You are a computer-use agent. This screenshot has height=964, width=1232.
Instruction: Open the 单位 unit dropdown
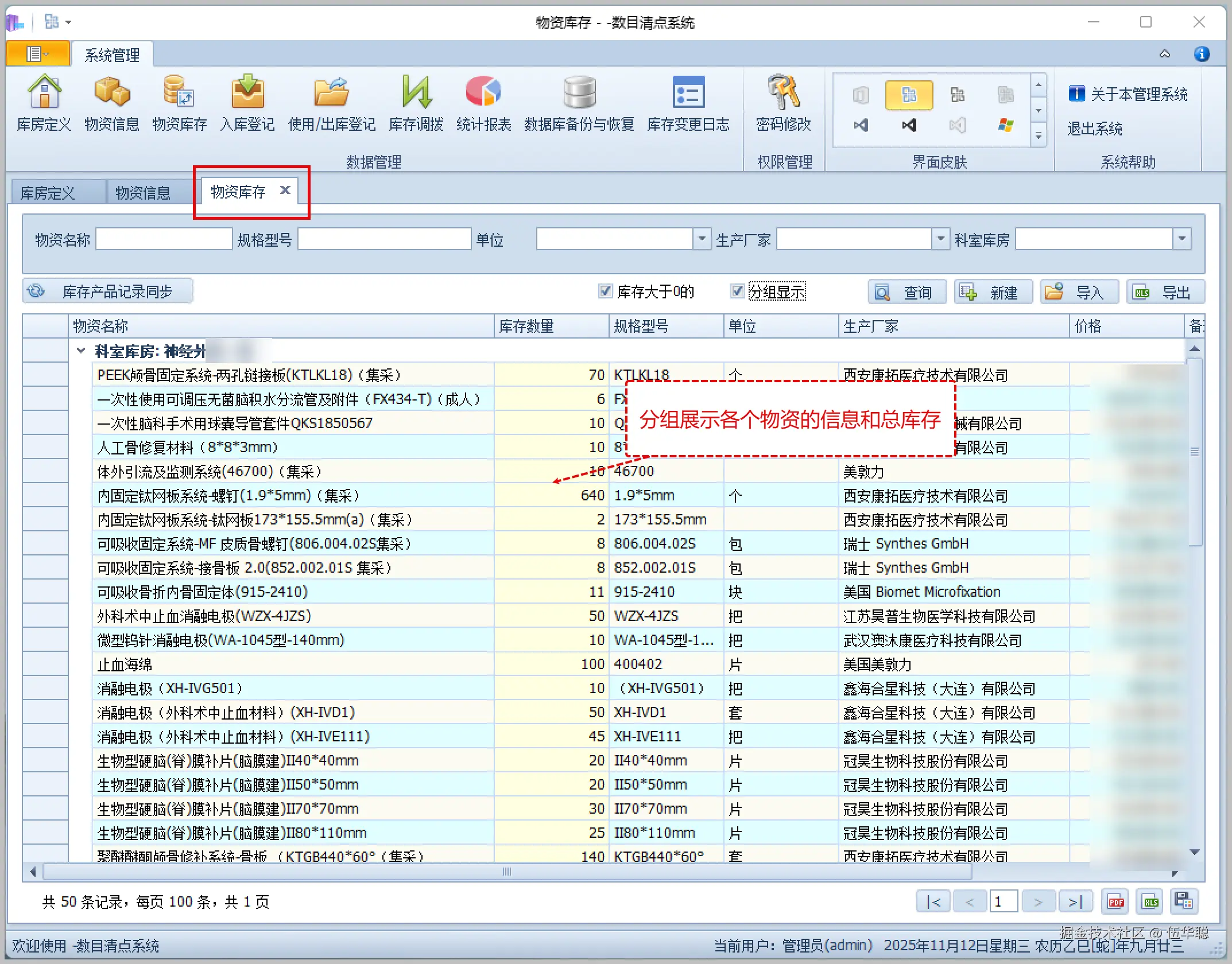pyautogui.click(x=702, y=239)
